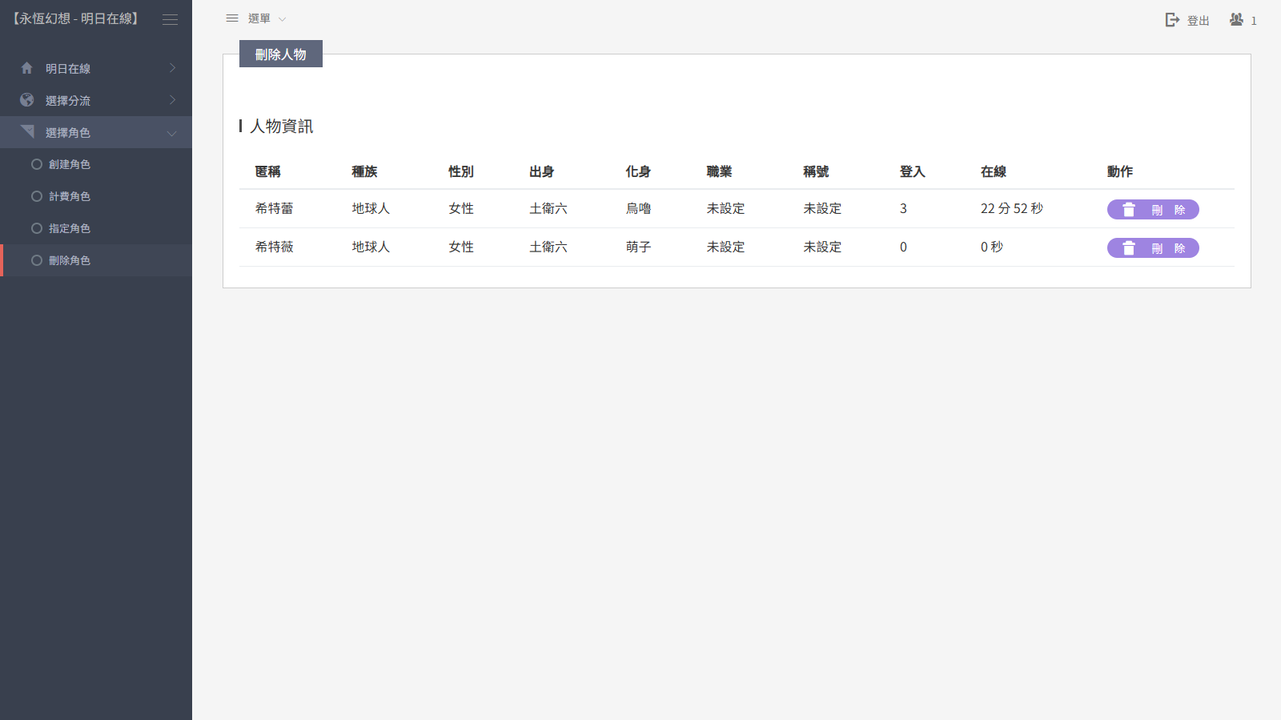This screenshot has height=720, width=1281.
Task: Click the 選單 label in top bar
Action: click(x=259, y=19)
